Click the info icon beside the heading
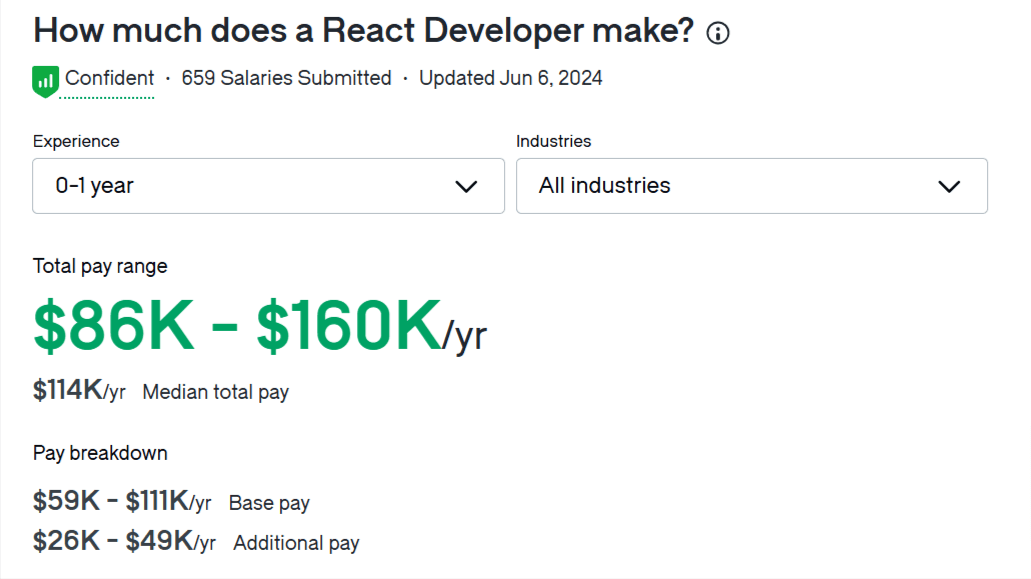Screen dimensions: 1031x579 coord(716,32)
